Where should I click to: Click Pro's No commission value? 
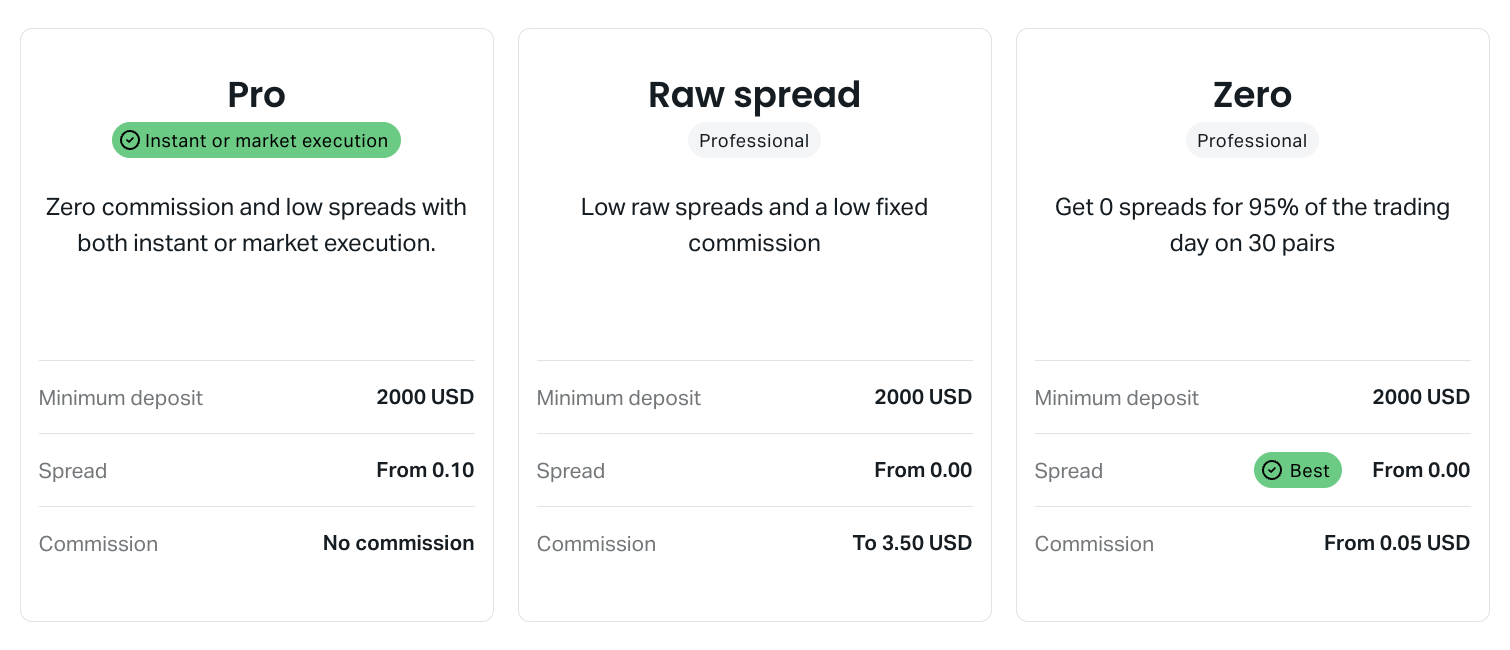point(398,543)
